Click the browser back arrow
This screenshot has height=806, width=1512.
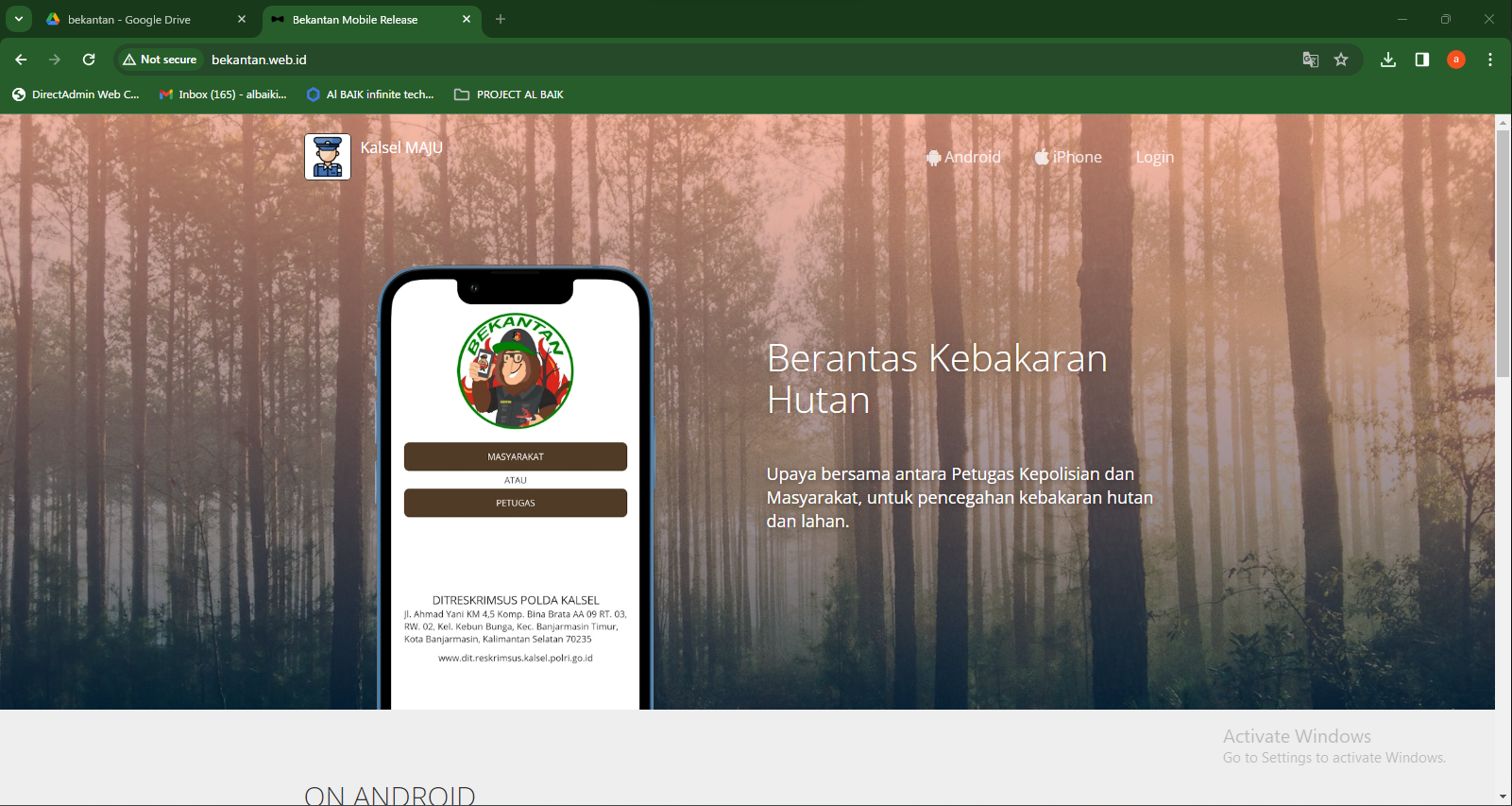tap(21, 60)
